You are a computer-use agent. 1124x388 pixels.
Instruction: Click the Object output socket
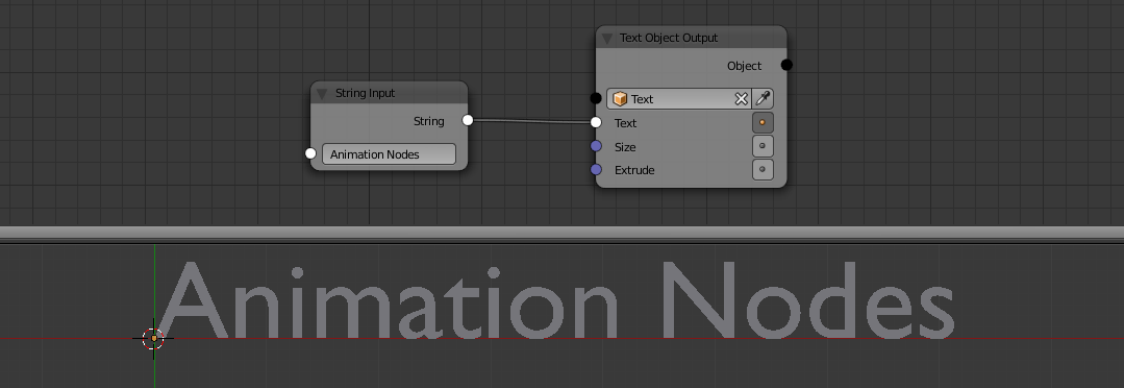tap(786, 65)
